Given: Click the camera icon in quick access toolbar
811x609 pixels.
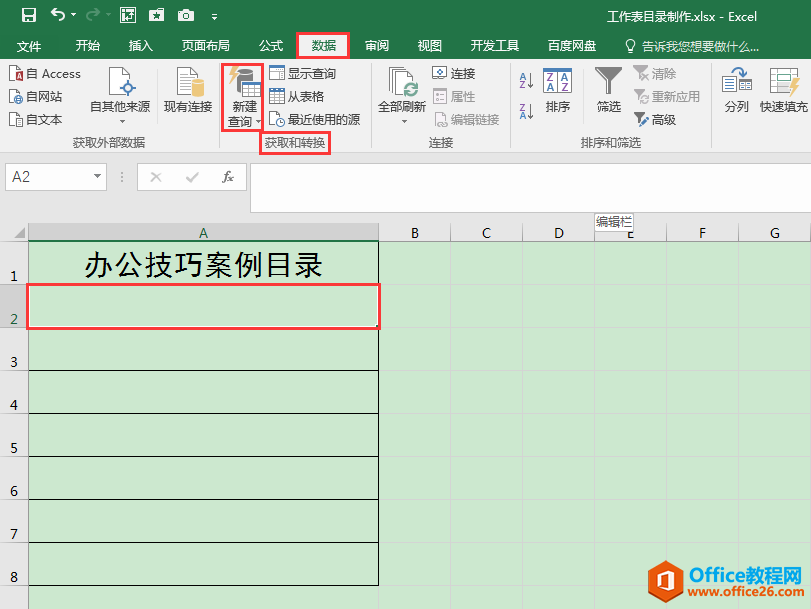Looking at the screenshot, I should pos(186,16).
